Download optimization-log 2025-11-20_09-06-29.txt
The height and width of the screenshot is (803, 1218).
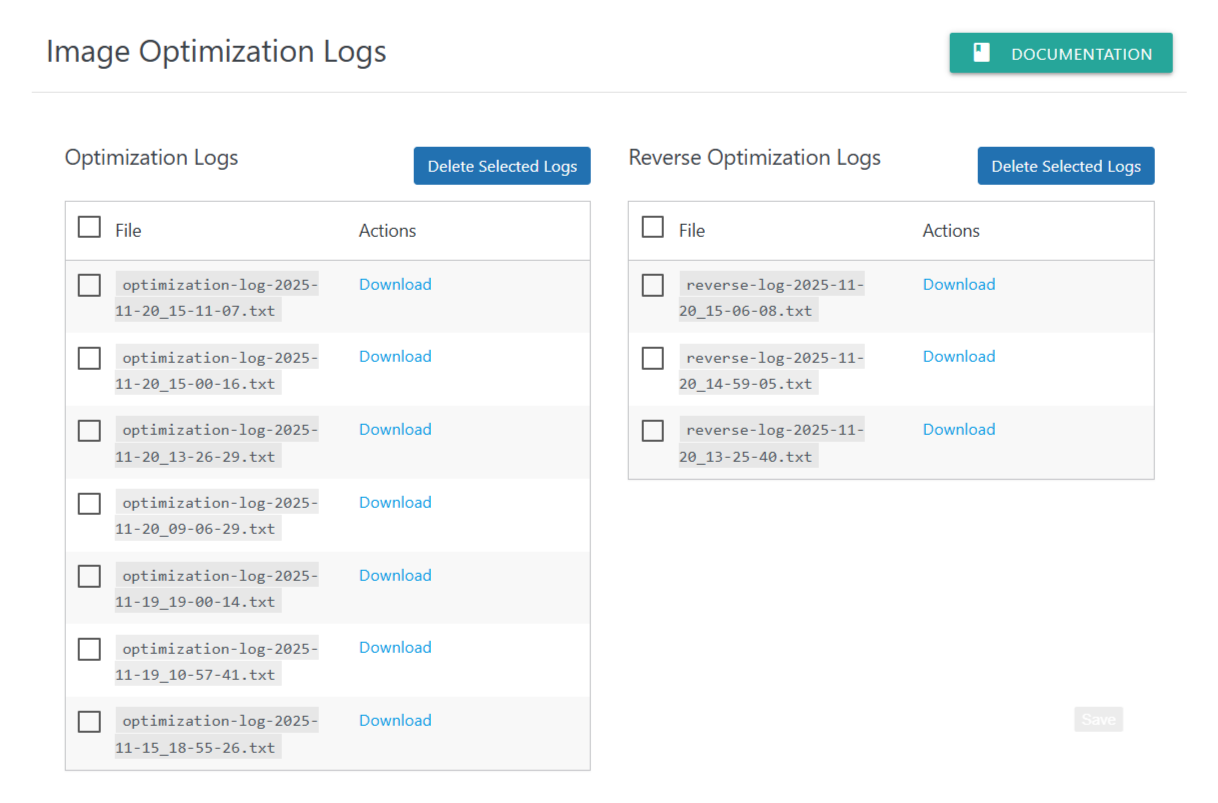[x=395, y=503]
